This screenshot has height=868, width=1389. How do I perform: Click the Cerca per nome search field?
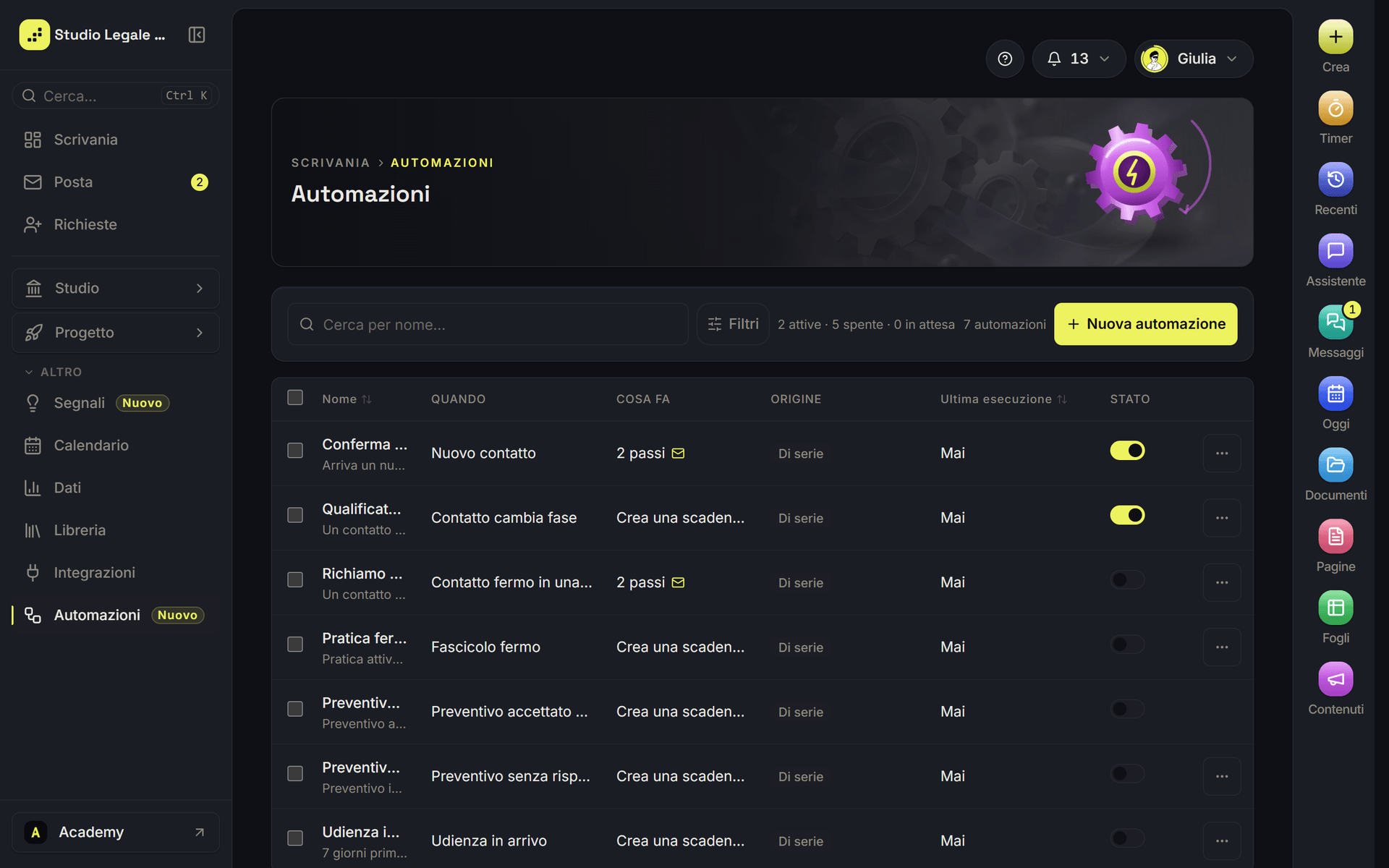(x=488, y=324)
